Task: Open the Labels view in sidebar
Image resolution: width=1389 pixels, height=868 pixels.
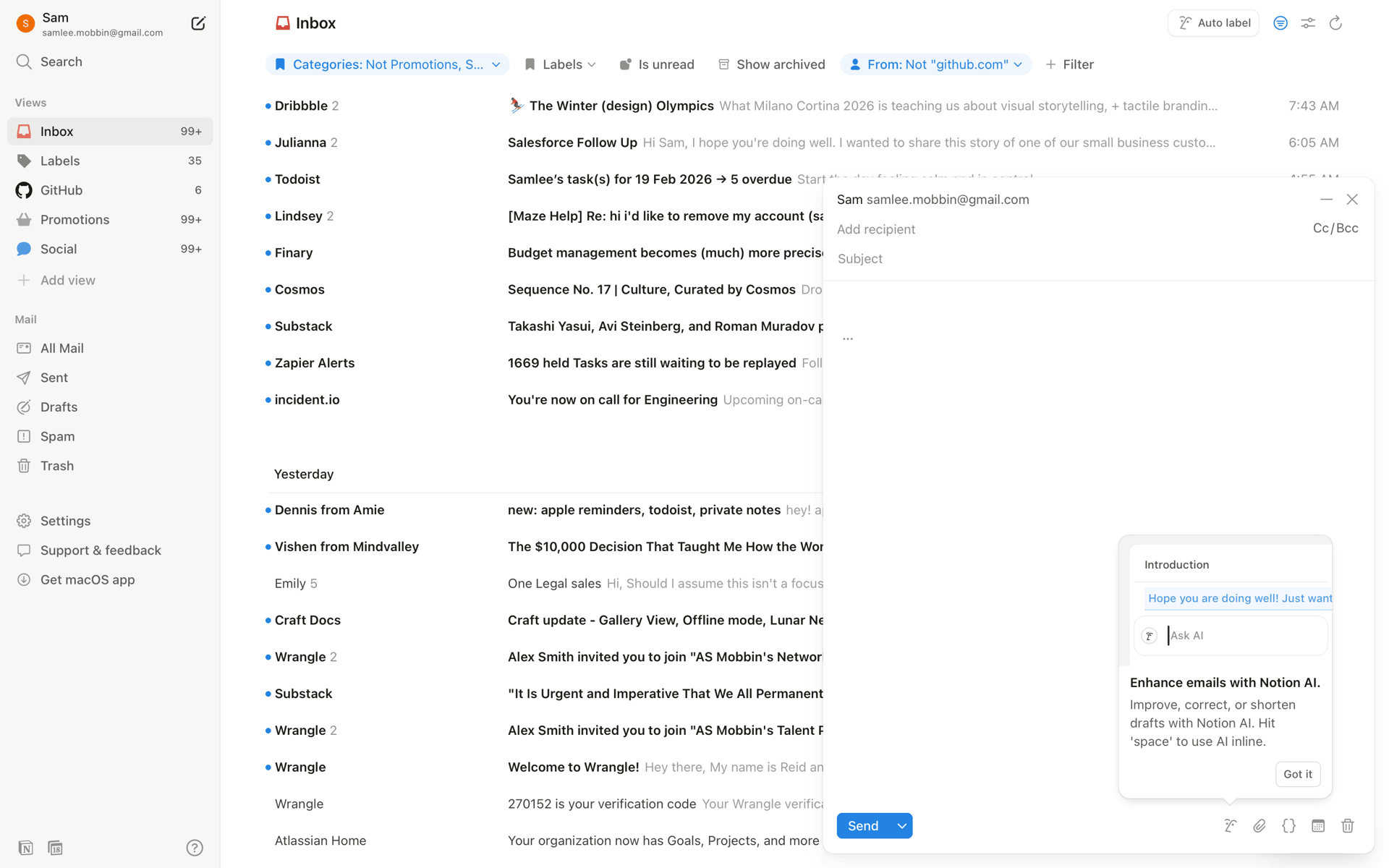Action: coord(110,161)
